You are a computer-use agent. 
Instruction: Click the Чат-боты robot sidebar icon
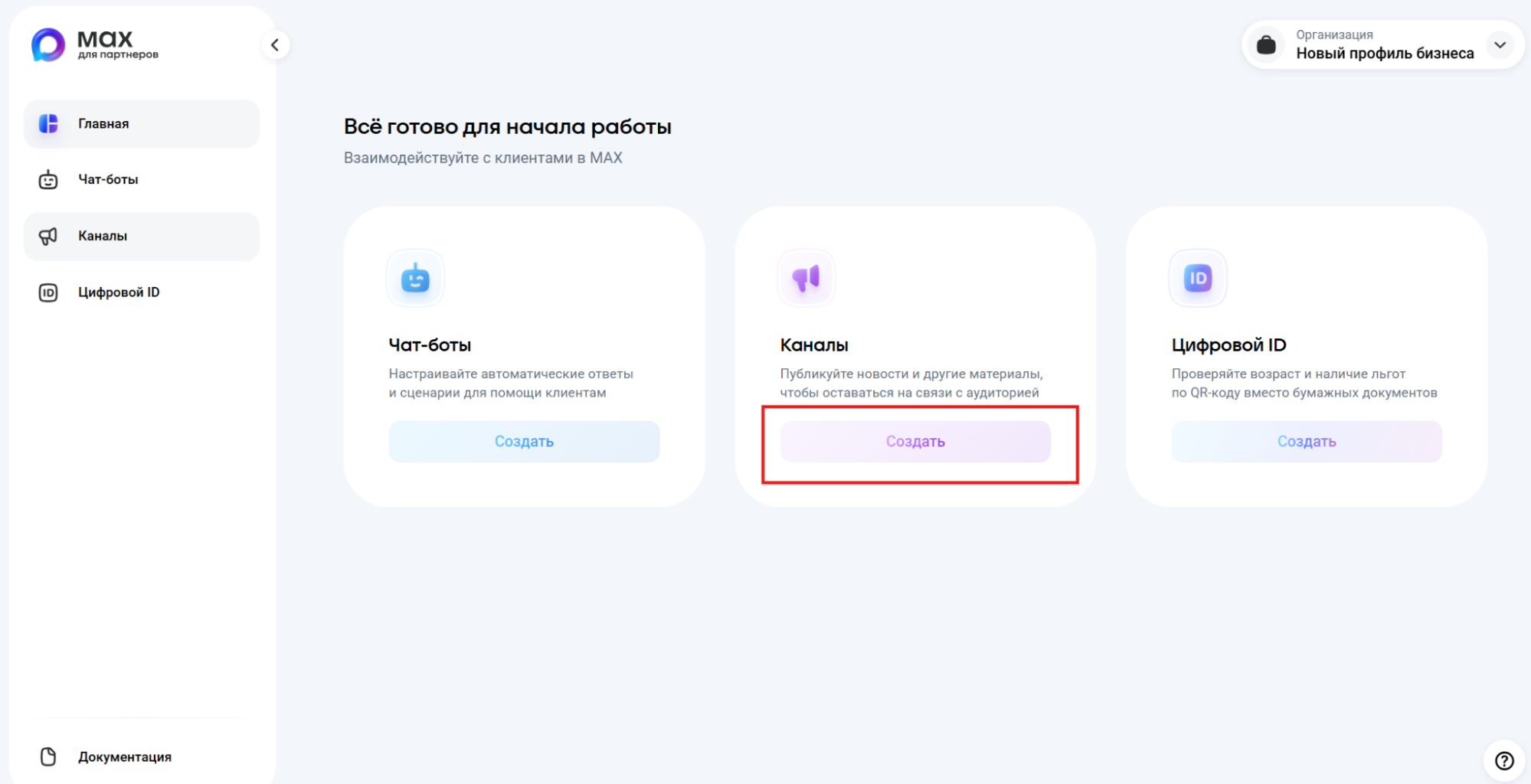(48, 180)
